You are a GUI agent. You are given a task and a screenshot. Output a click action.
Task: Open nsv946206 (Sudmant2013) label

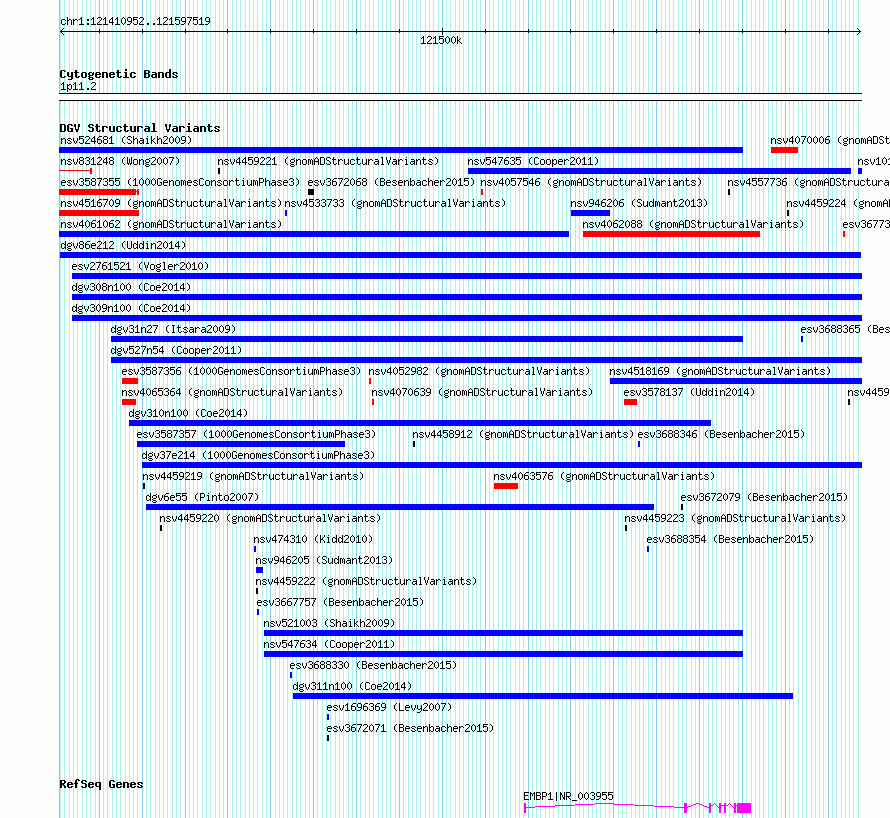point(639,203)
